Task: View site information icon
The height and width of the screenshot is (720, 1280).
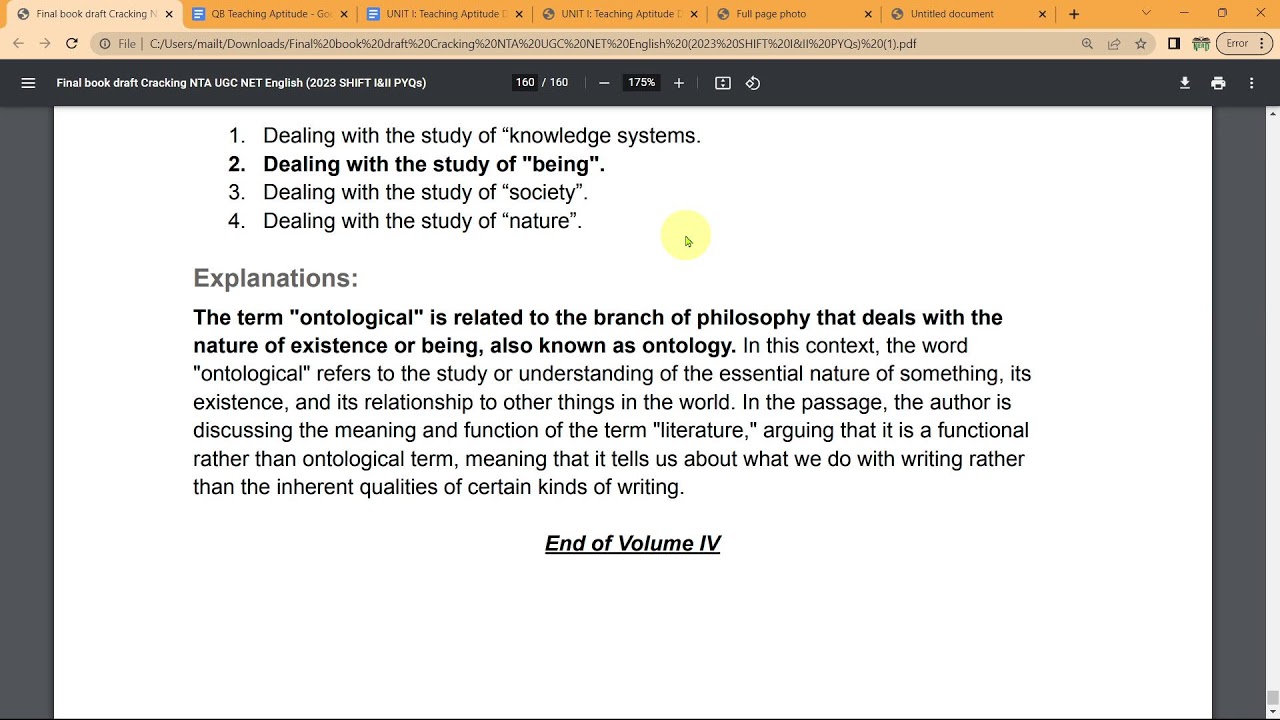Action: [x=105, y=44]
